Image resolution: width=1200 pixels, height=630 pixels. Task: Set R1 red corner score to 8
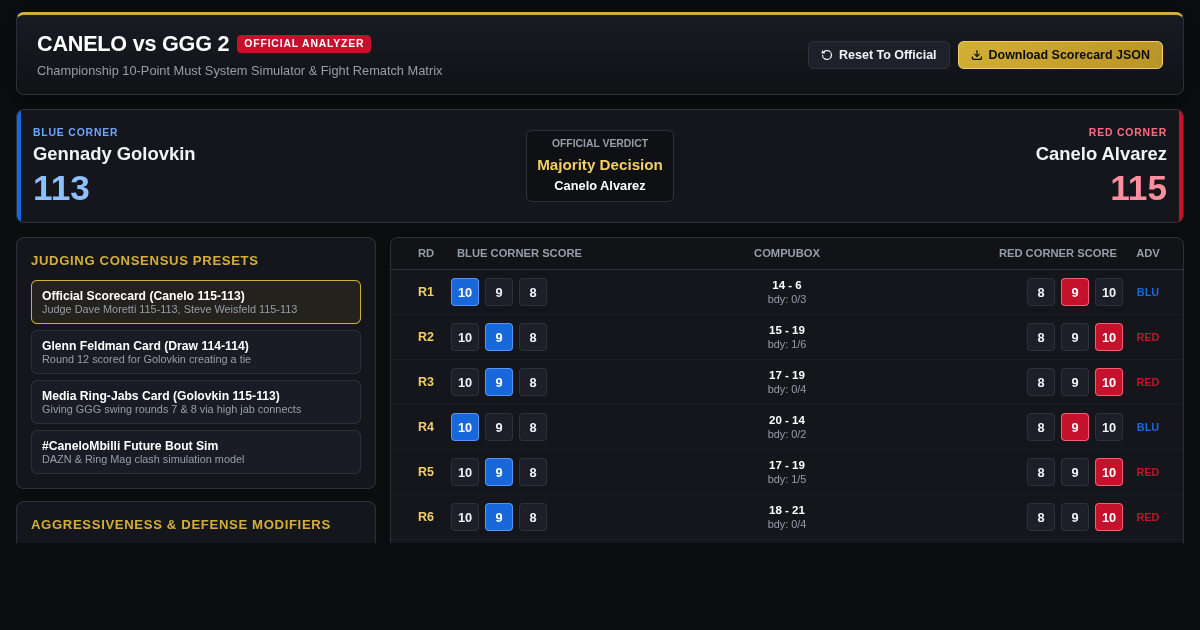[1041, 292]
